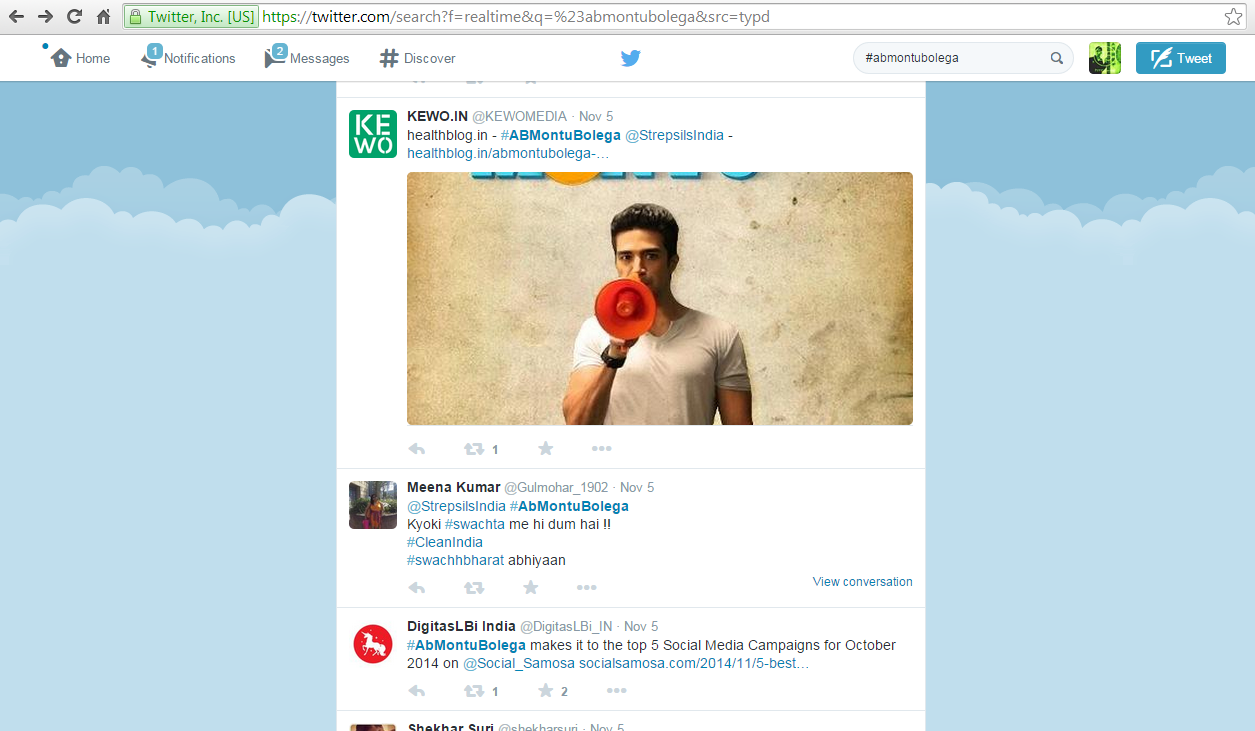Open the socialsamosa.com/2014/11/5-best link
This screenshot has height=731, width=1255.
coord(694,663)
